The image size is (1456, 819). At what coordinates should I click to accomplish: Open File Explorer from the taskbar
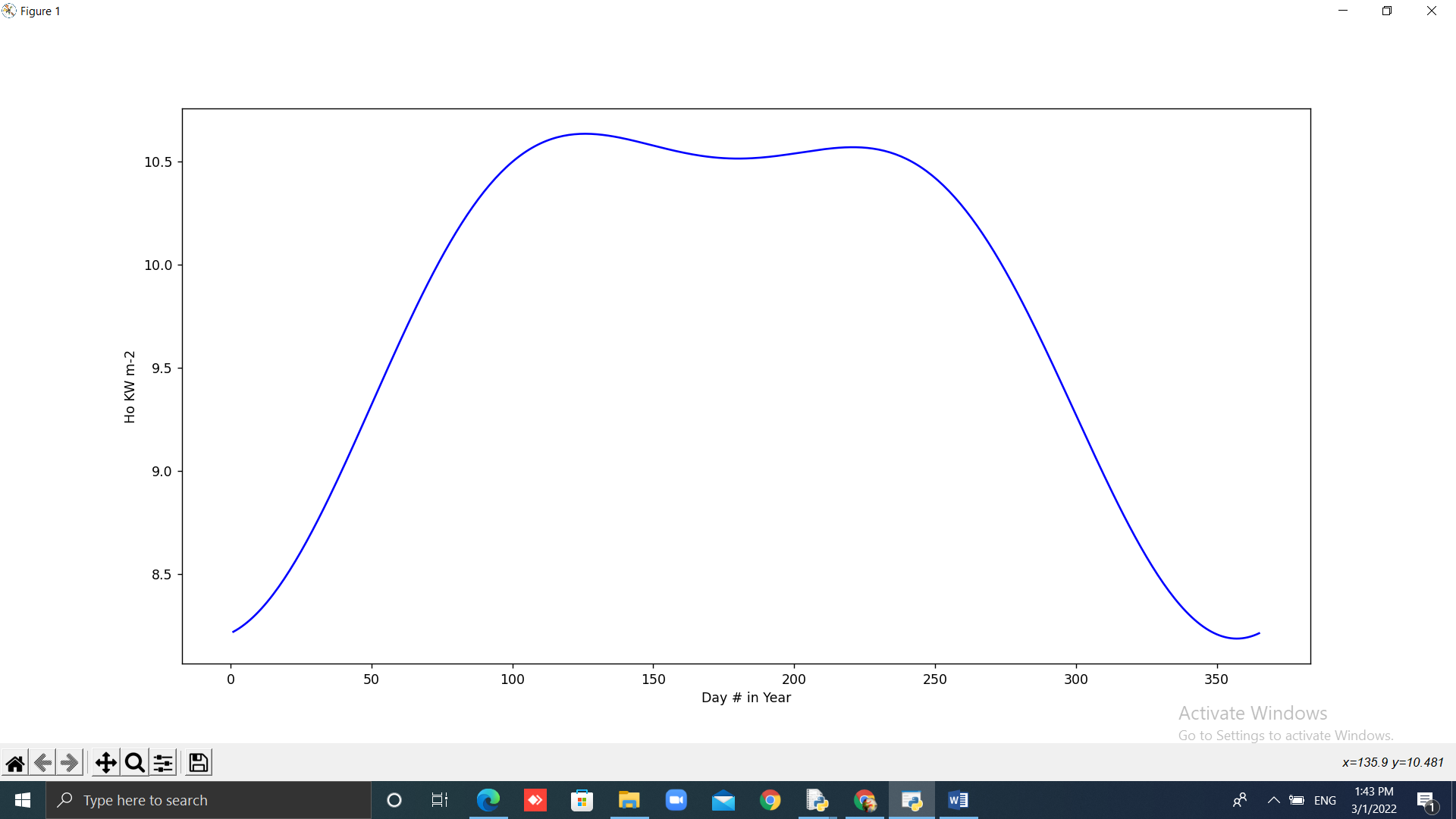(629, 800)
